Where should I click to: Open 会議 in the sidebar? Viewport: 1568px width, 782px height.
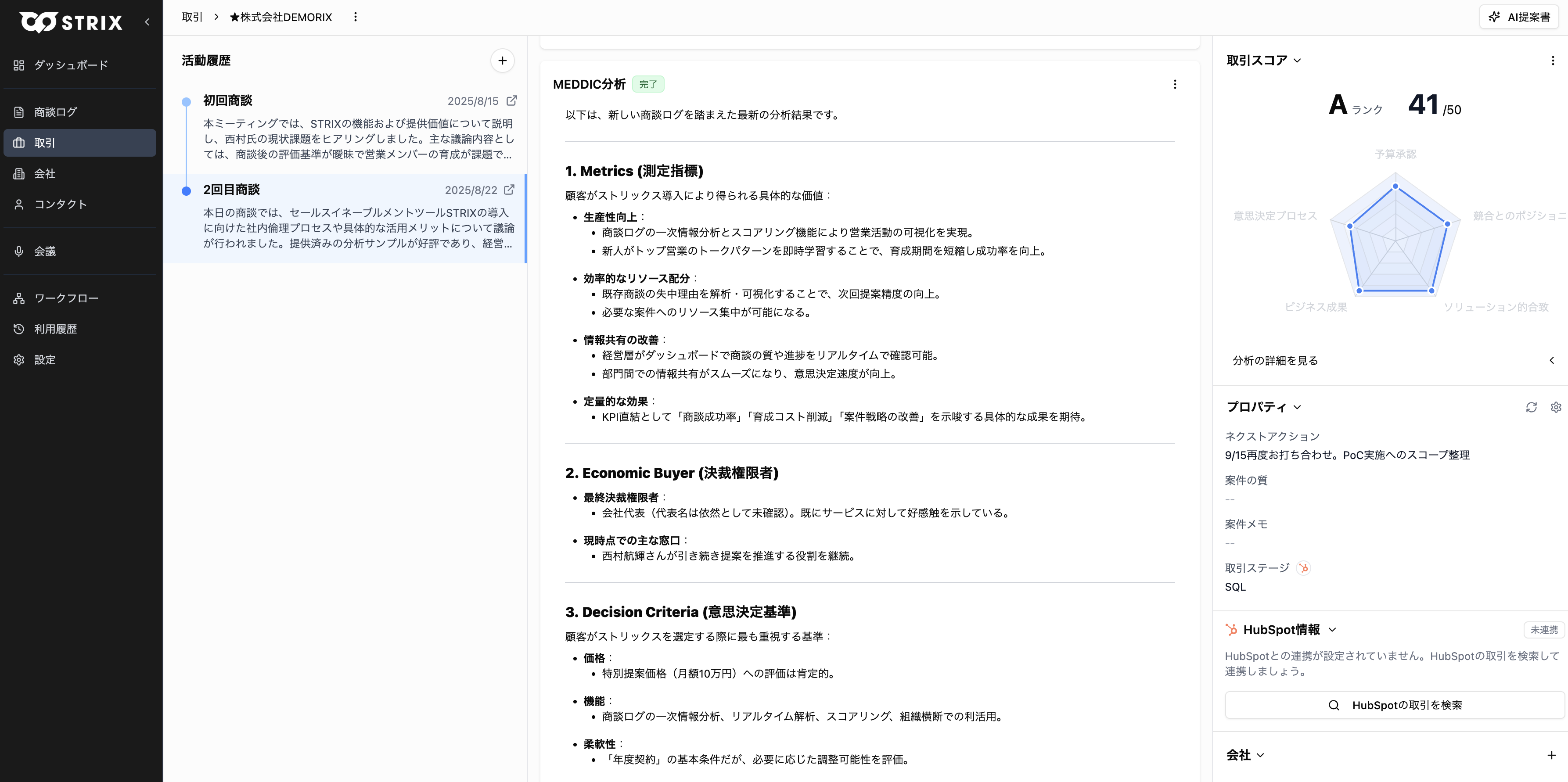[x=80, y=251]
